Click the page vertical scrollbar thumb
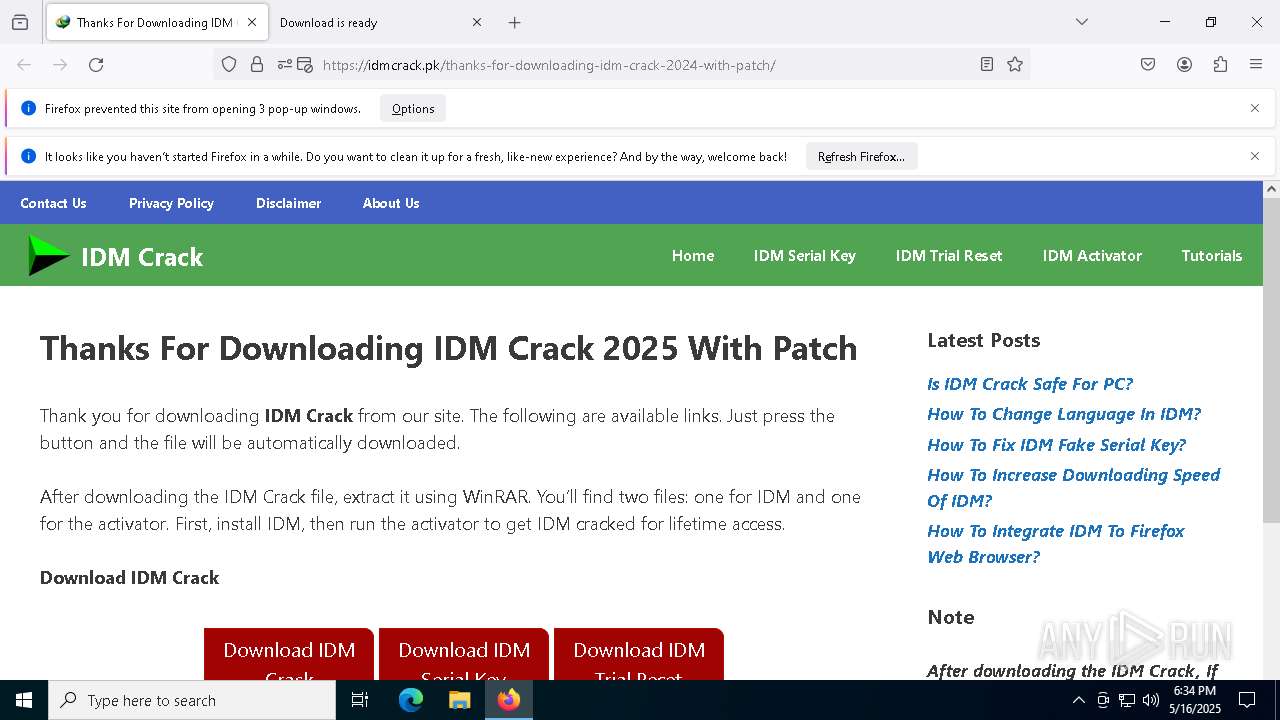Image resolution: width=1280 pixels, height=720 pixels. pyautogui.click(x=1271, y=360)
